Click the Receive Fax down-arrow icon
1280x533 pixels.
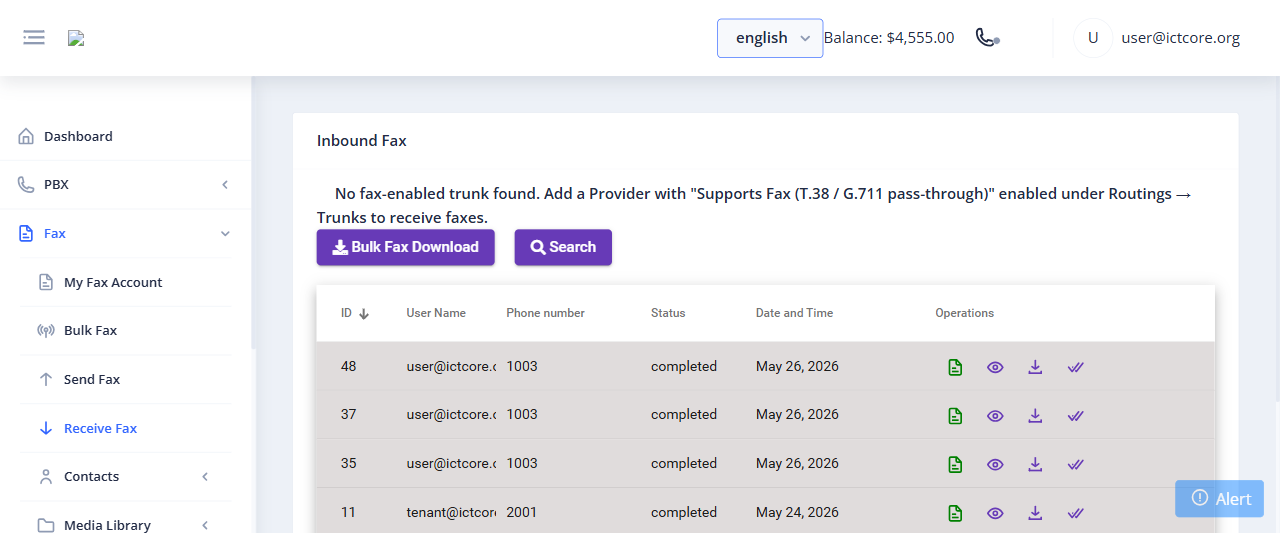[46, 428]
